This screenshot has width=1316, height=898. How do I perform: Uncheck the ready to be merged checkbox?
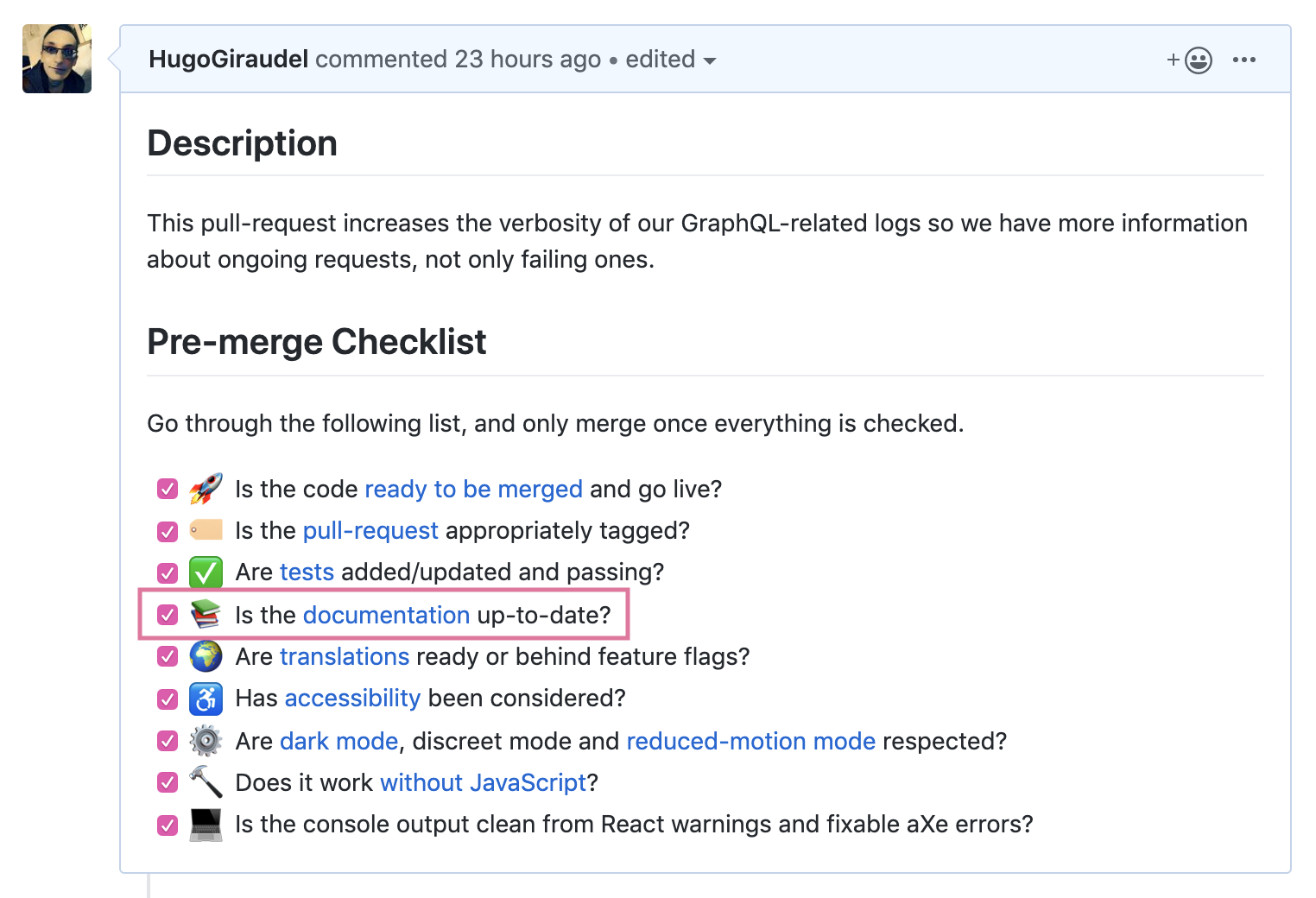(168, 490)
